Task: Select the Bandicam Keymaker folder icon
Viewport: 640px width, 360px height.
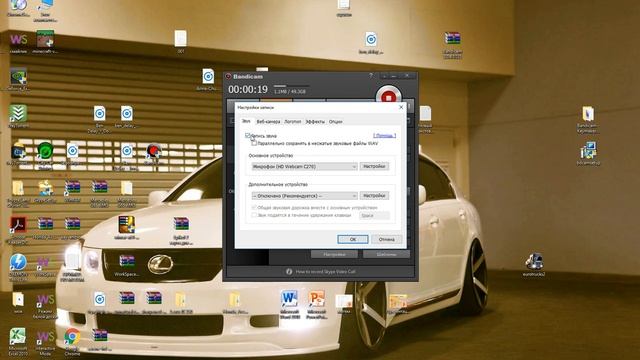Action: (x=588, y=120)
